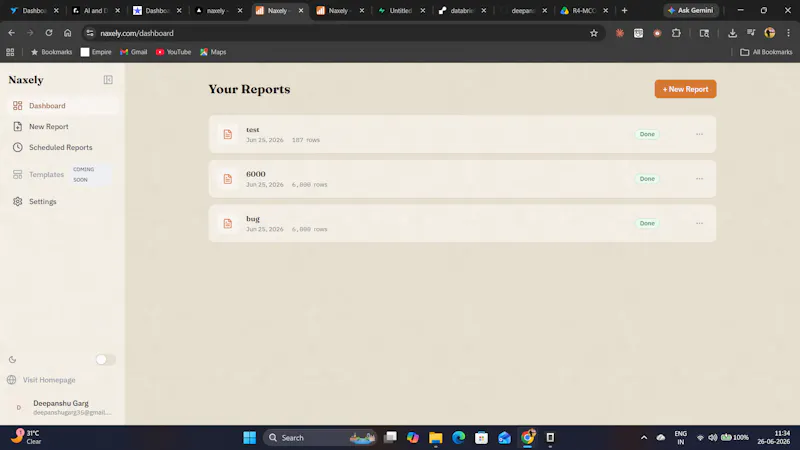The height and width of the screenshot is (450, 800).
Task: Open the 6000 report row
Action: 462,179
